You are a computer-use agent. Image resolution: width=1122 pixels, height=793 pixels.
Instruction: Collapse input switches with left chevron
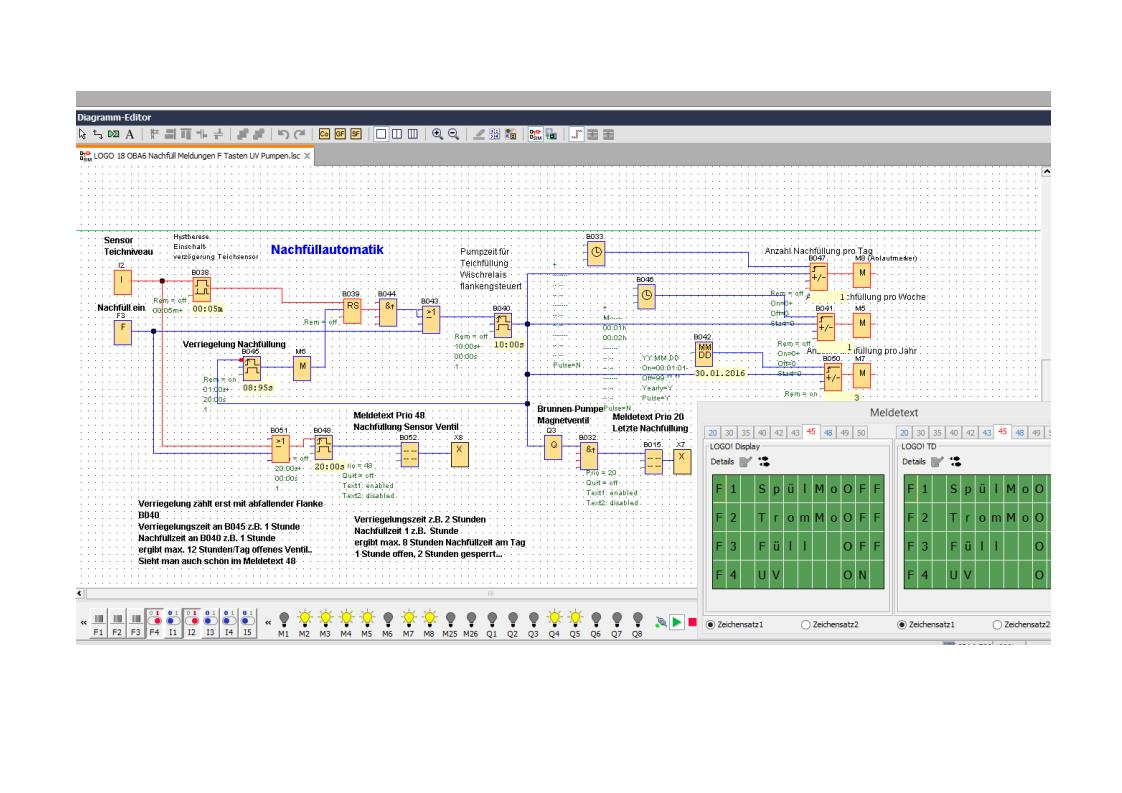click(83, 622)
